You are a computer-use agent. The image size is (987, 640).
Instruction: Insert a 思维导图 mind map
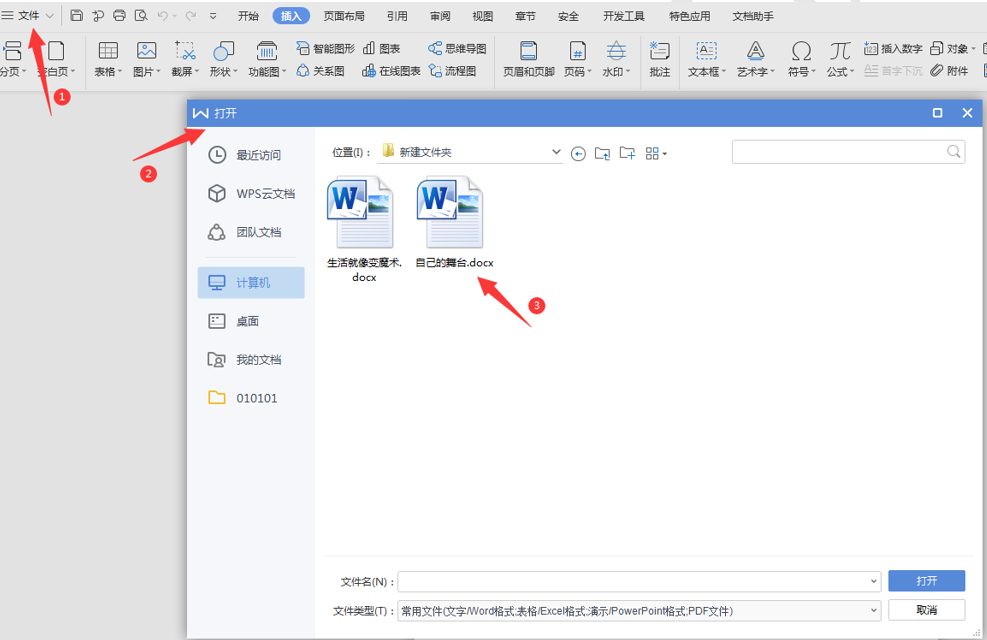457,48
